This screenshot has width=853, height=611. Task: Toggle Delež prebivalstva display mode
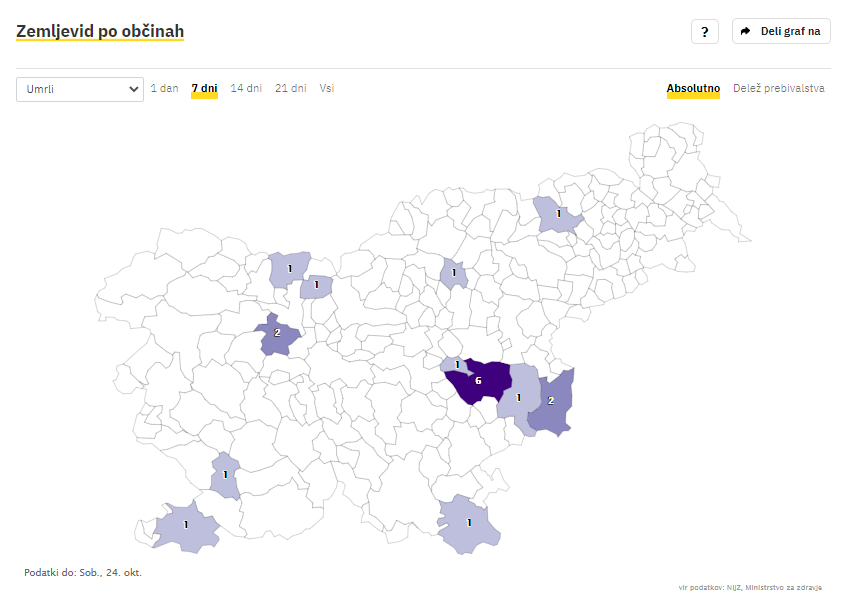point(778,88)
